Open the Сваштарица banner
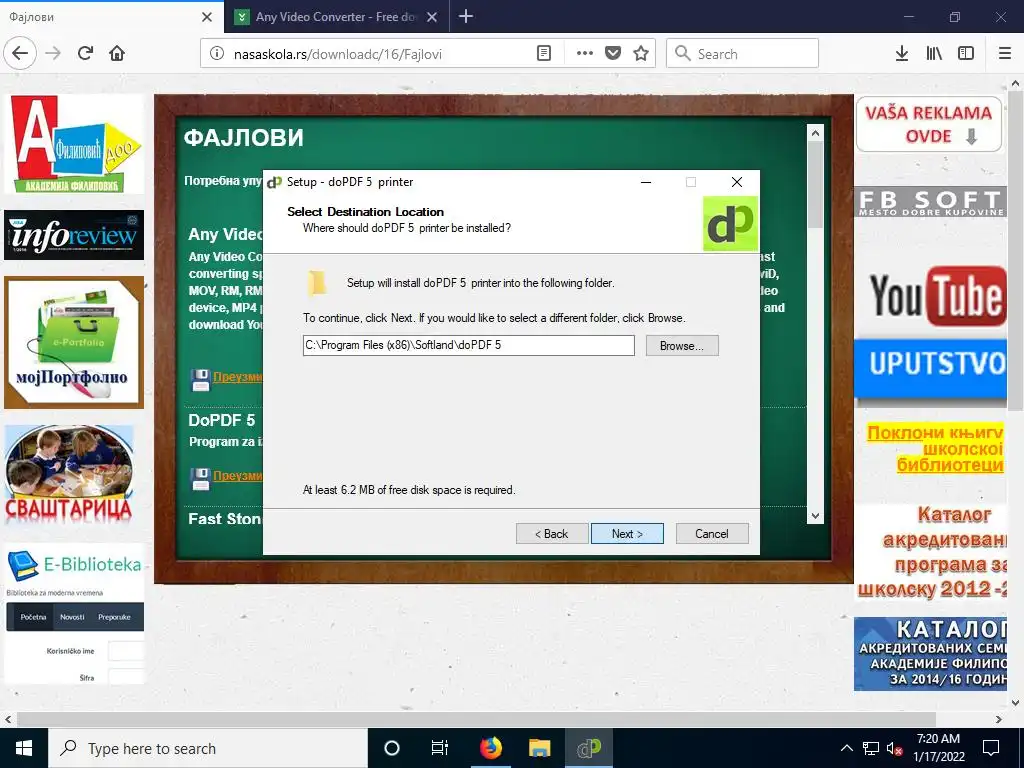The image size is (1024, 768). pos(69,475)
